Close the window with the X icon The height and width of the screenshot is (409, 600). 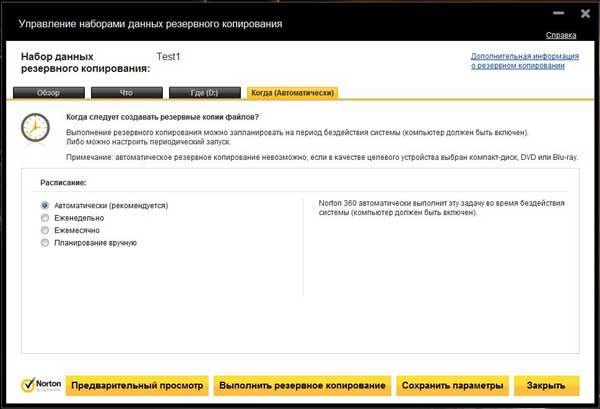click(585, 14)
